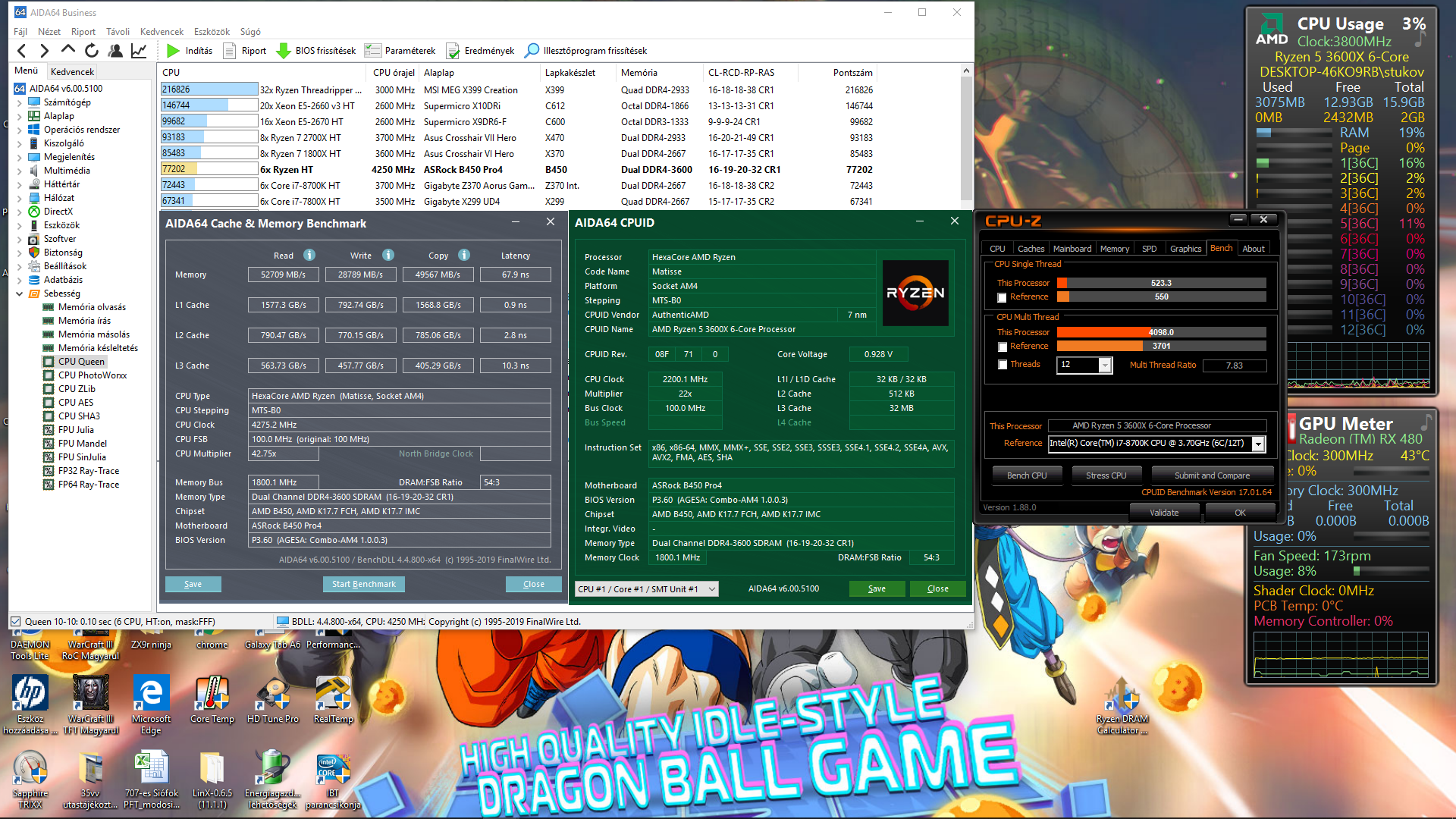Click Bench CPU button in CPU-Z
Screen dimensions: 1456x819
tap(1027, 475)
